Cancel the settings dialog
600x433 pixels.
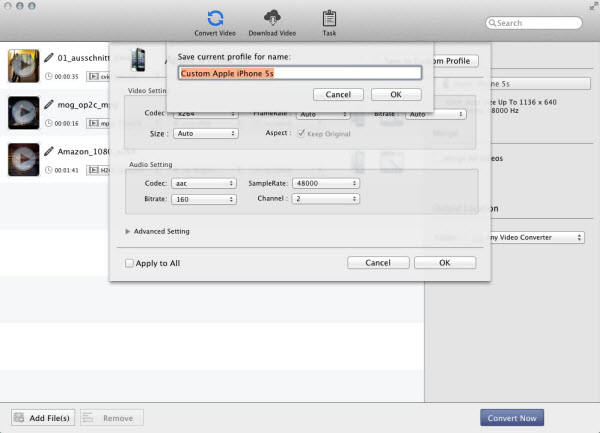pyautogui.click(x=378, y=263)
